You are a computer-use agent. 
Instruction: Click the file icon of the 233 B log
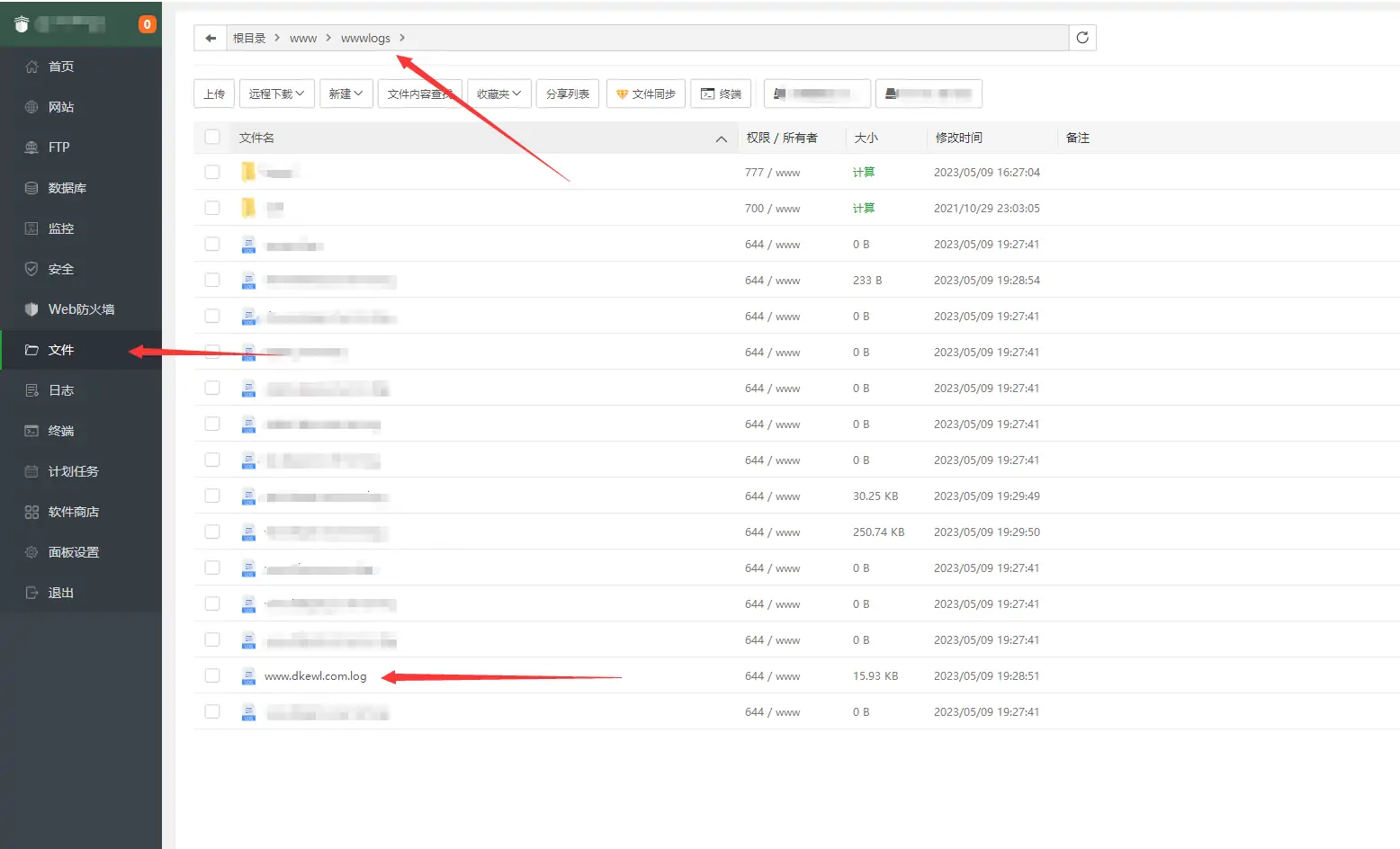point(249,281)
